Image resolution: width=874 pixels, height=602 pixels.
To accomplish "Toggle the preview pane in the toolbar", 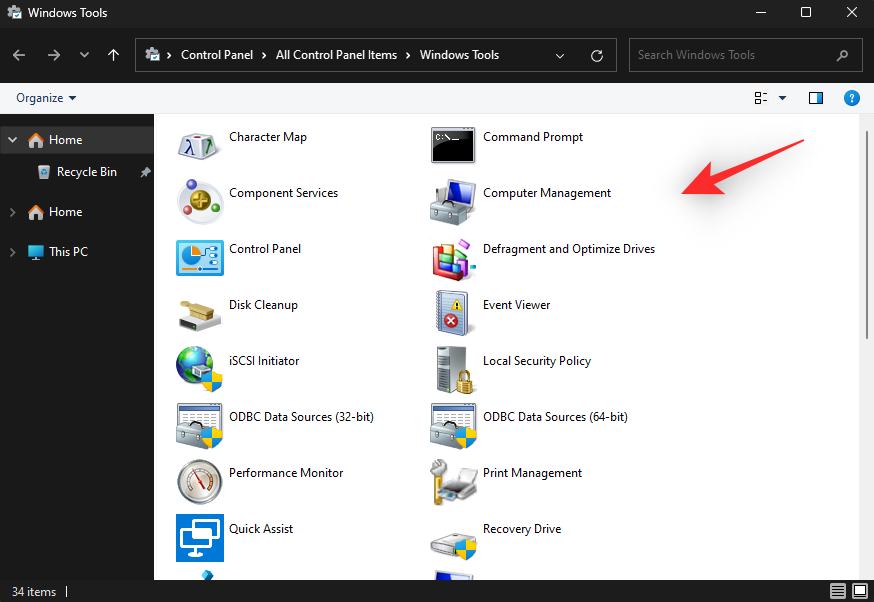I will click(x=815, y=97).
